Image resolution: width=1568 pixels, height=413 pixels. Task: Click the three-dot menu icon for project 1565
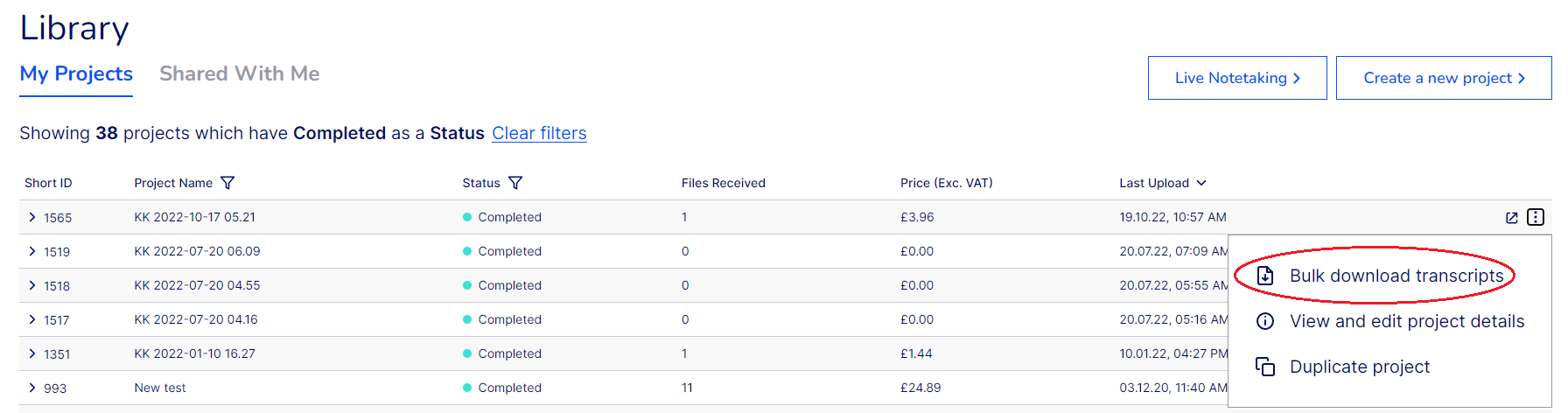pos(1536,217)
